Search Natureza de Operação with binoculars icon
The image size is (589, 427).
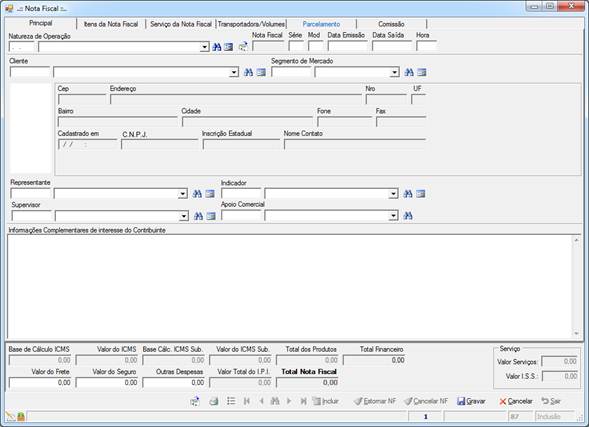(x=217, y=47)
